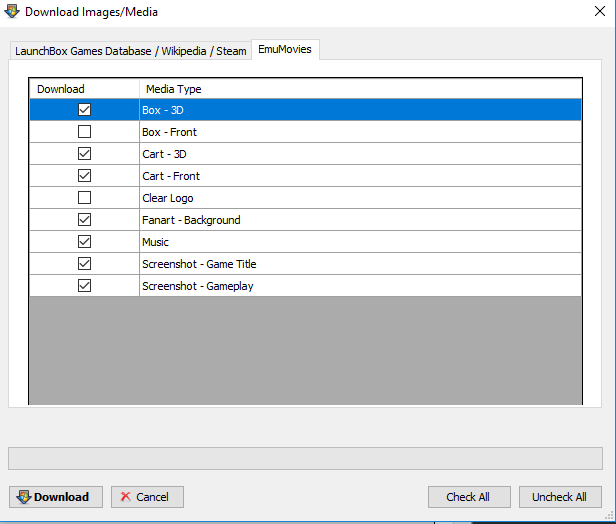Click Check All button
This screenshot has height=524, width=616.
[469, 497]
